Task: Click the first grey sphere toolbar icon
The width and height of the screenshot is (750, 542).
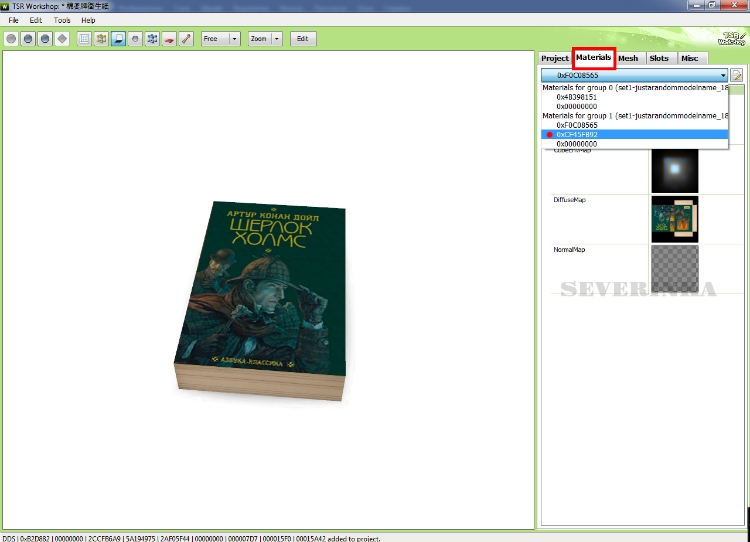Action: 11,39
